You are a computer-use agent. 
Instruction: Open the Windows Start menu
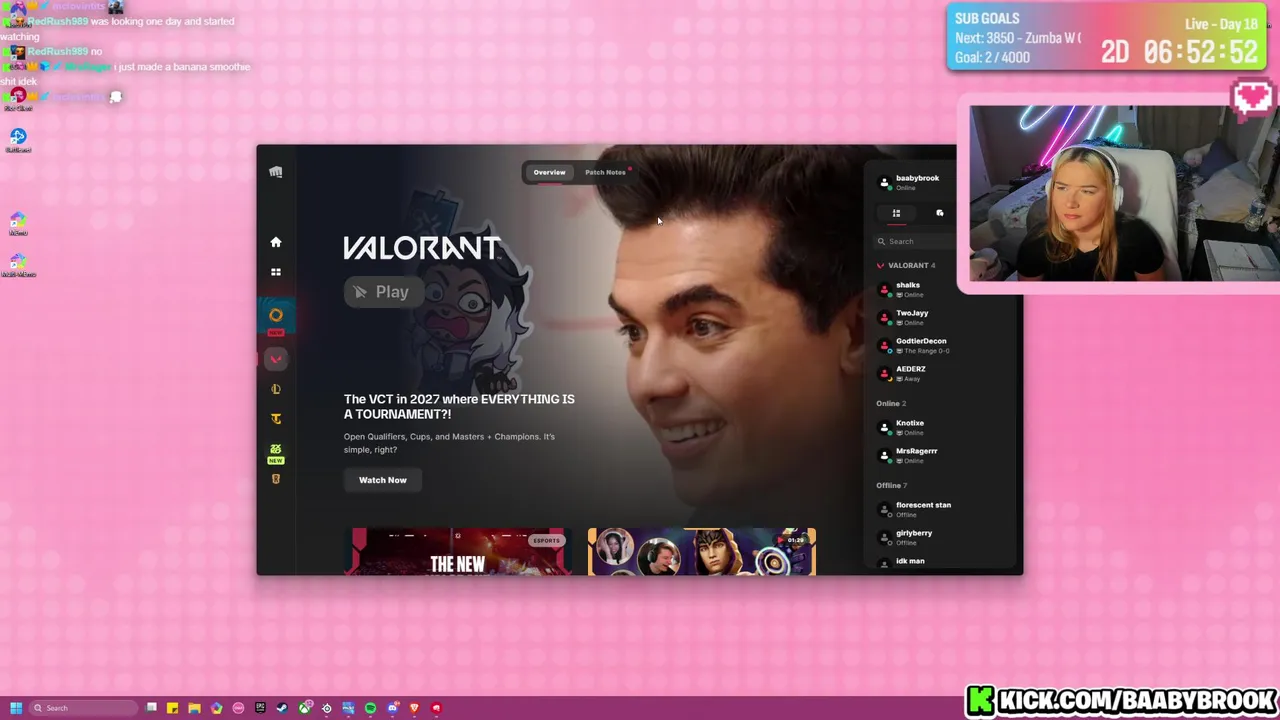pos(16,708)
